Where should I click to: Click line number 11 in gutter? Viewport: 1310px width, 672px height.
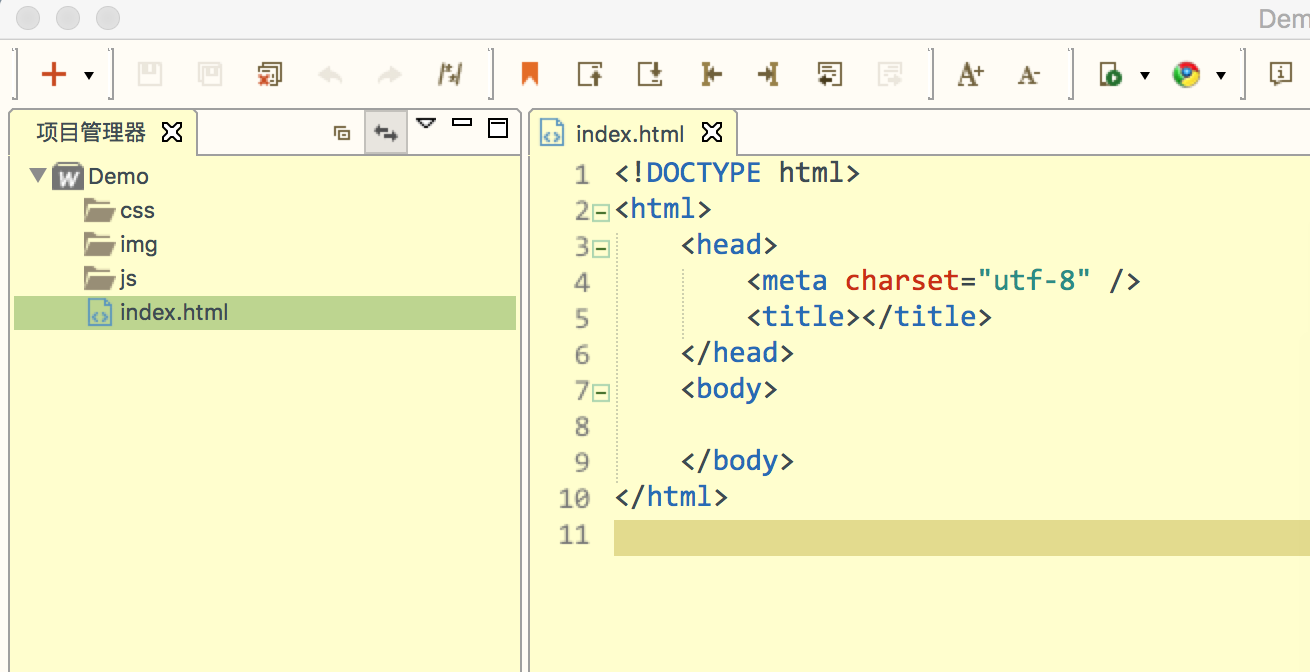575,534
